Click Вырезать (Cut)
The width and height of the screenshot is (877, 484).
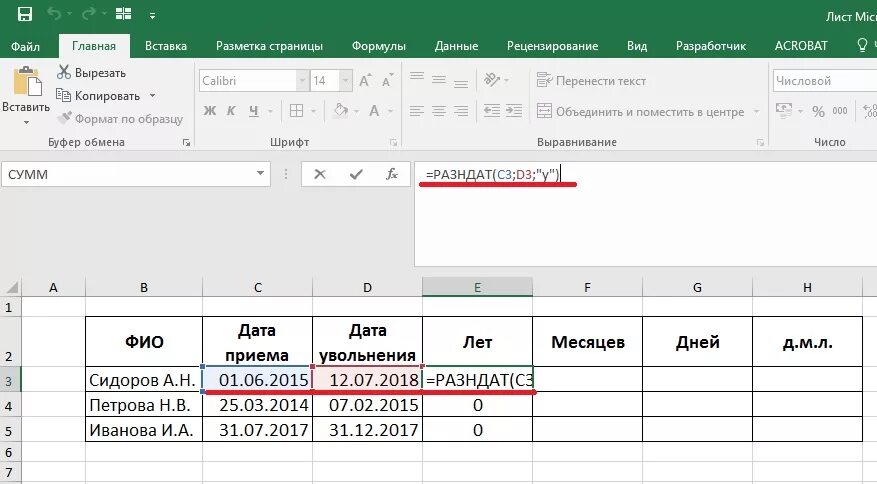[x=92, y=73]
